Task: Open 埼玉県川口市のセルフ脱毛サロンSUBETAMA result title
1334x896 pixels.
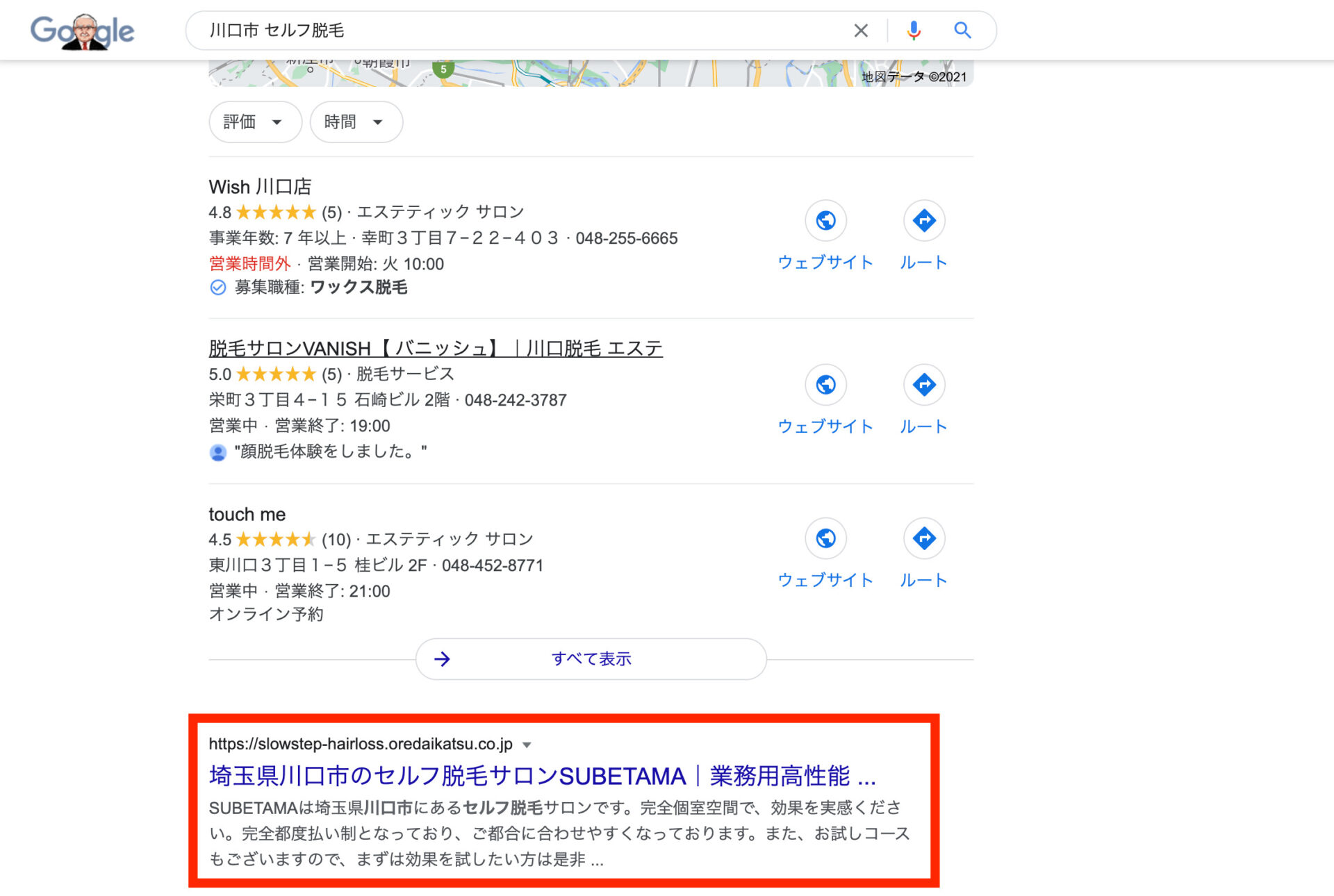Action: click(542, 777)
